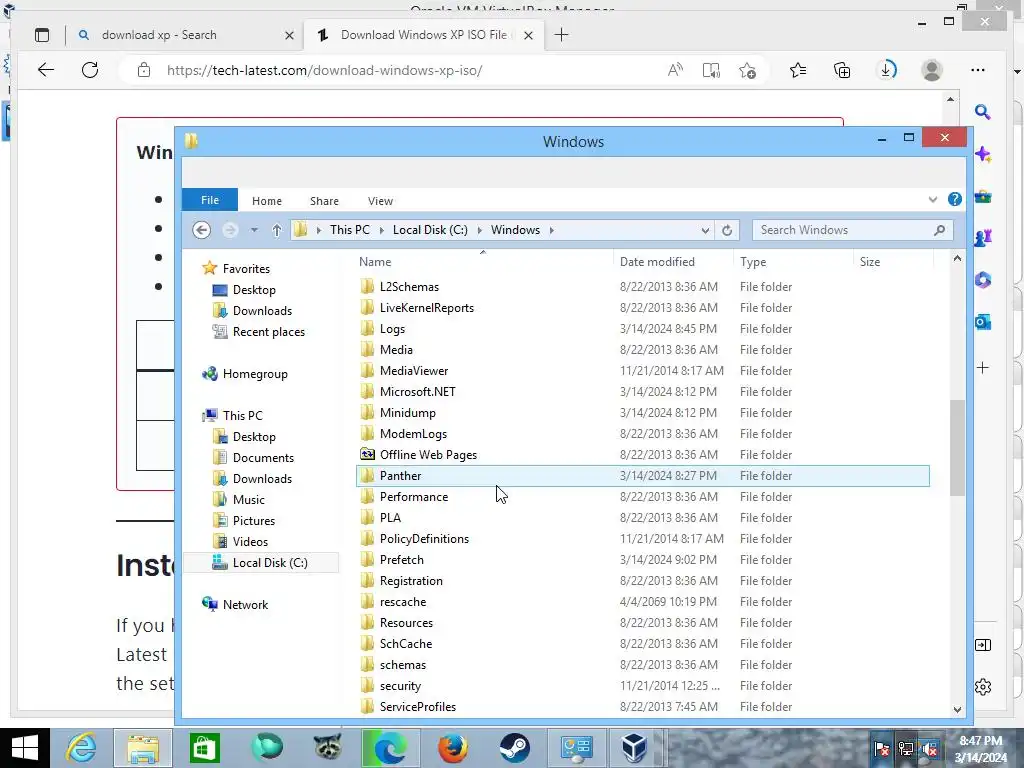This screenshot has height=768, width=1024.
Task: Open VirtualBox icon on the taskbar
Action: (x=633, y=748)
